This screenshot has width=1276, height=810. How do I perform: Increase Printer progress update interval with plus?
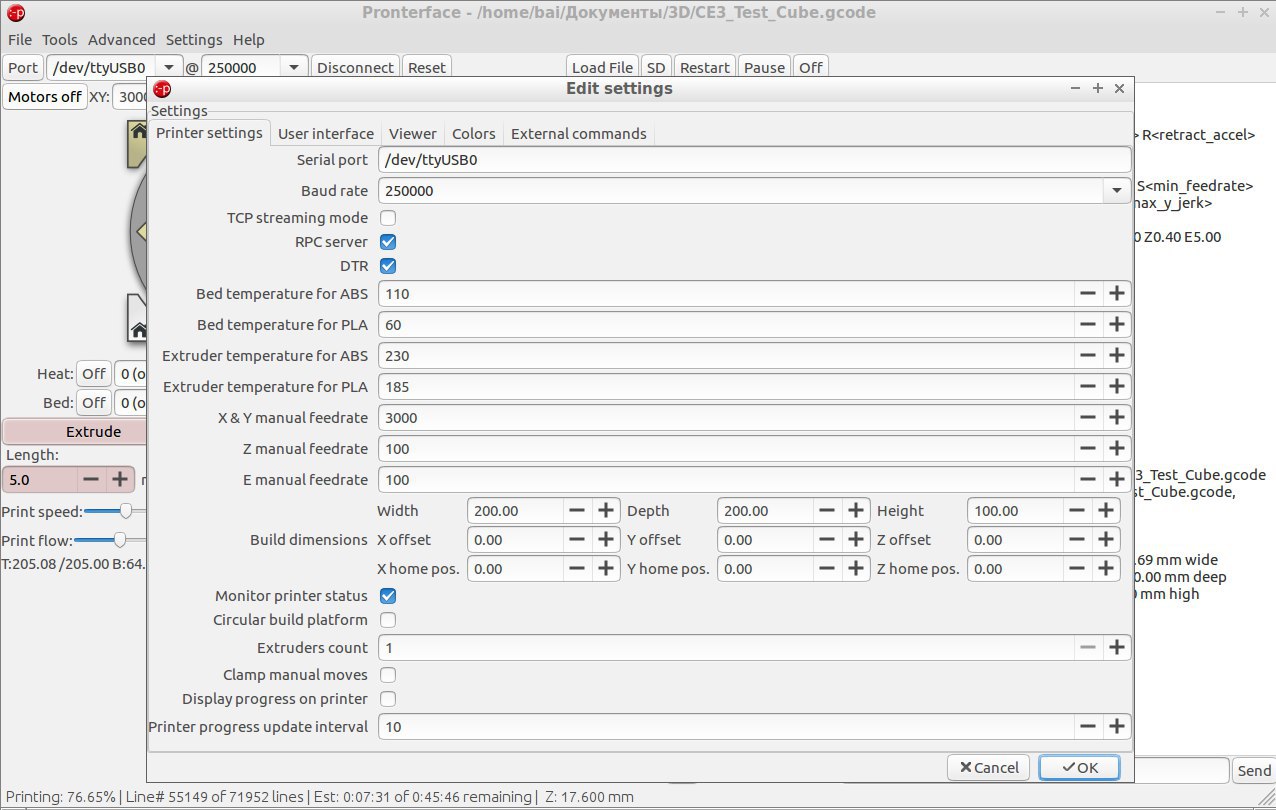click(x=1117, y=727)
